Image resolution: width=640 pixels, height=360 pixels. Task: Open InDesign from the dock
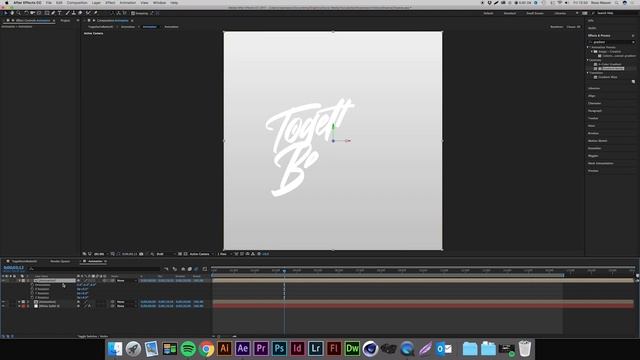[x=297, y=349]
